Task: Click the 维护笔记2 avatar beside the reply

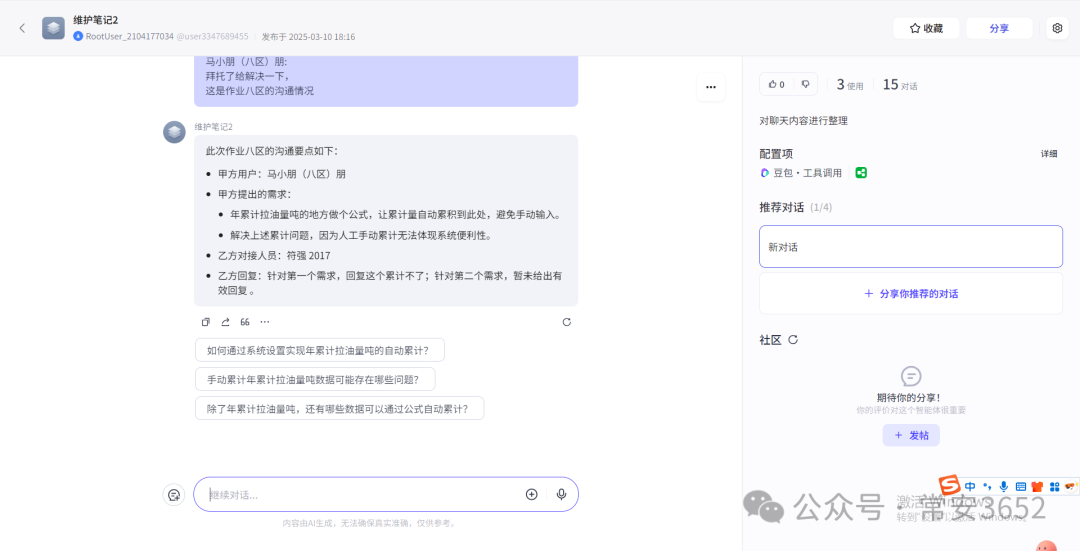Action: pos(174,132)
